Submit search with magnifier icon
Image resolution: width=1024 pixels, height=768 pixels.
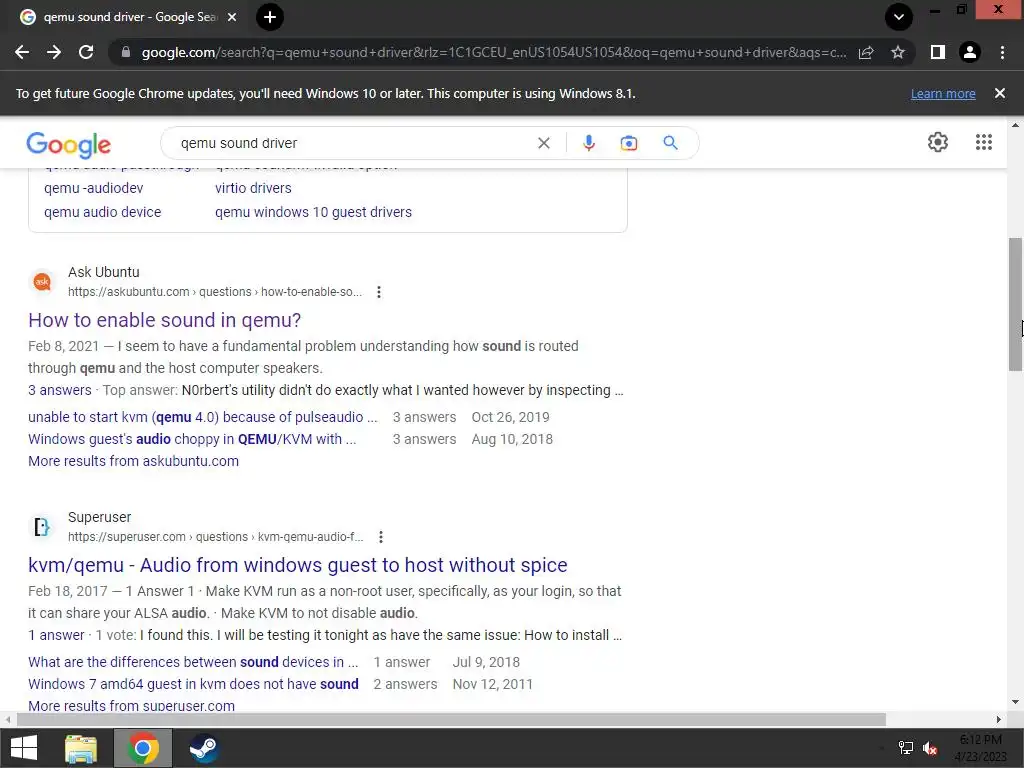pyautogui.click(x=670, y=142)
